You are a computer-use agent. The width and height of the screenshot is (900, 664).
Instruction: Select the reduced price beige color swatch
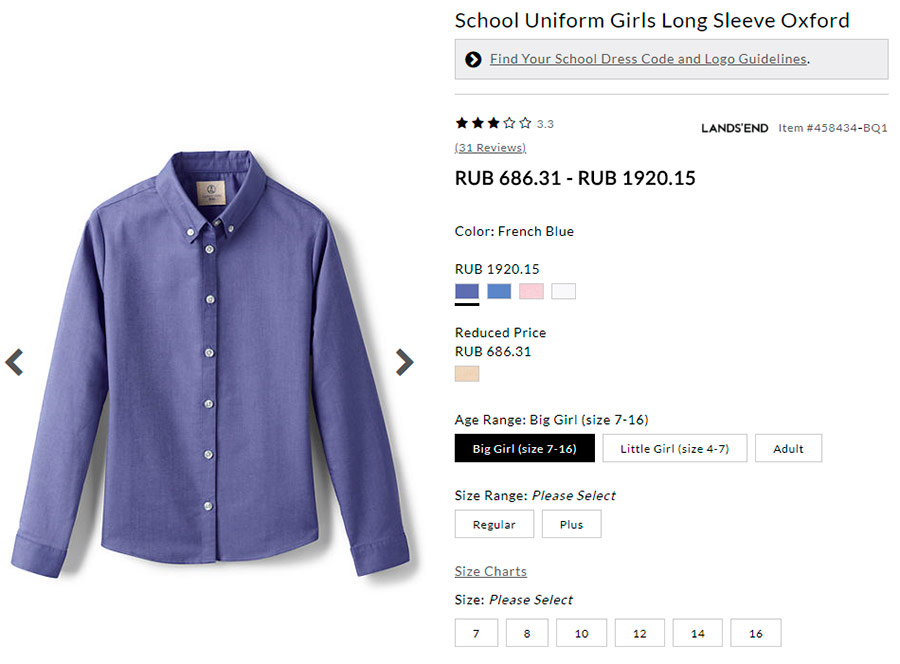point(465,373)
